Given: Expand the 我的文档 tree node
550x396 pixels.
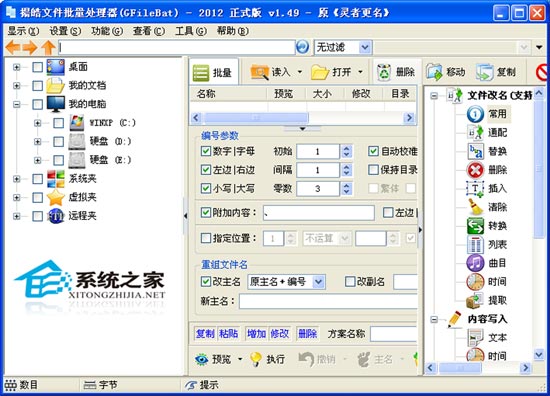Looking at the screenshot, I should [16, 85].
